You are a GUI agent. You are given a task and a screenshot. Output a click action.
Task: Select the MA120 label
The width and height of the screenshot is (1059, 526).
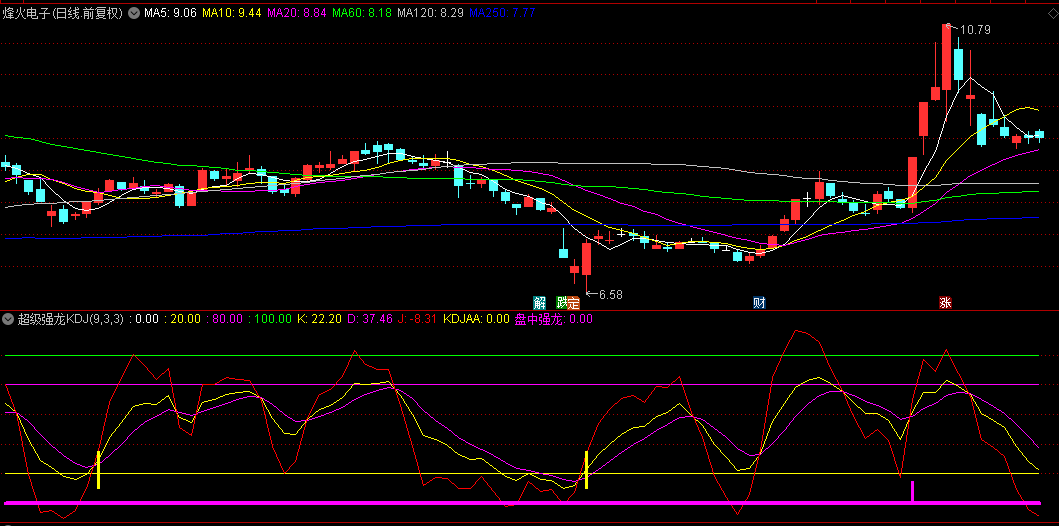pos(430,14)
